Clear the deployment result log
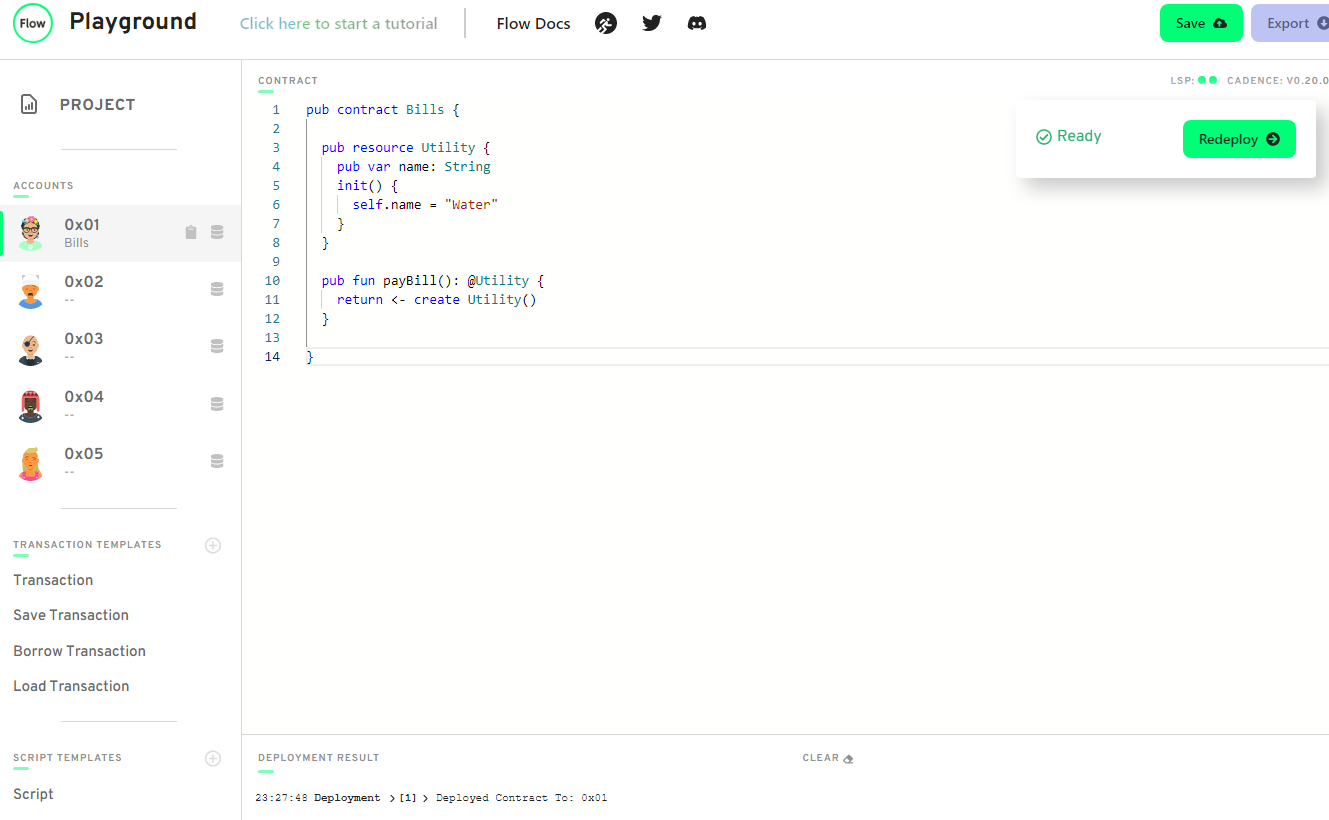The width and height of the screenshot is (1329, 820). (x=827, y=758)
